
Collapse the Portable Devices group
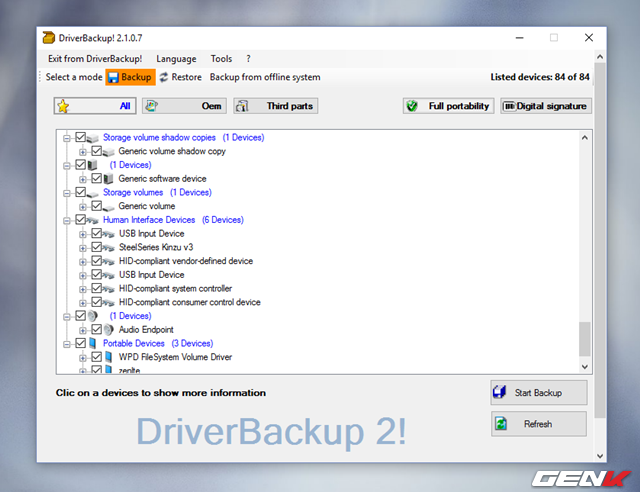[67, 344]
